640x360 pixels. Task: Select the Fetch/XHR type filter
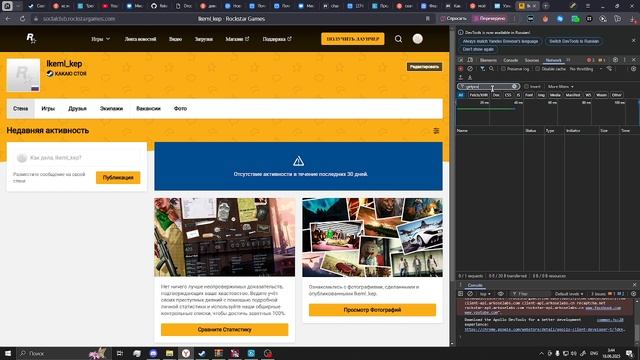478,95
